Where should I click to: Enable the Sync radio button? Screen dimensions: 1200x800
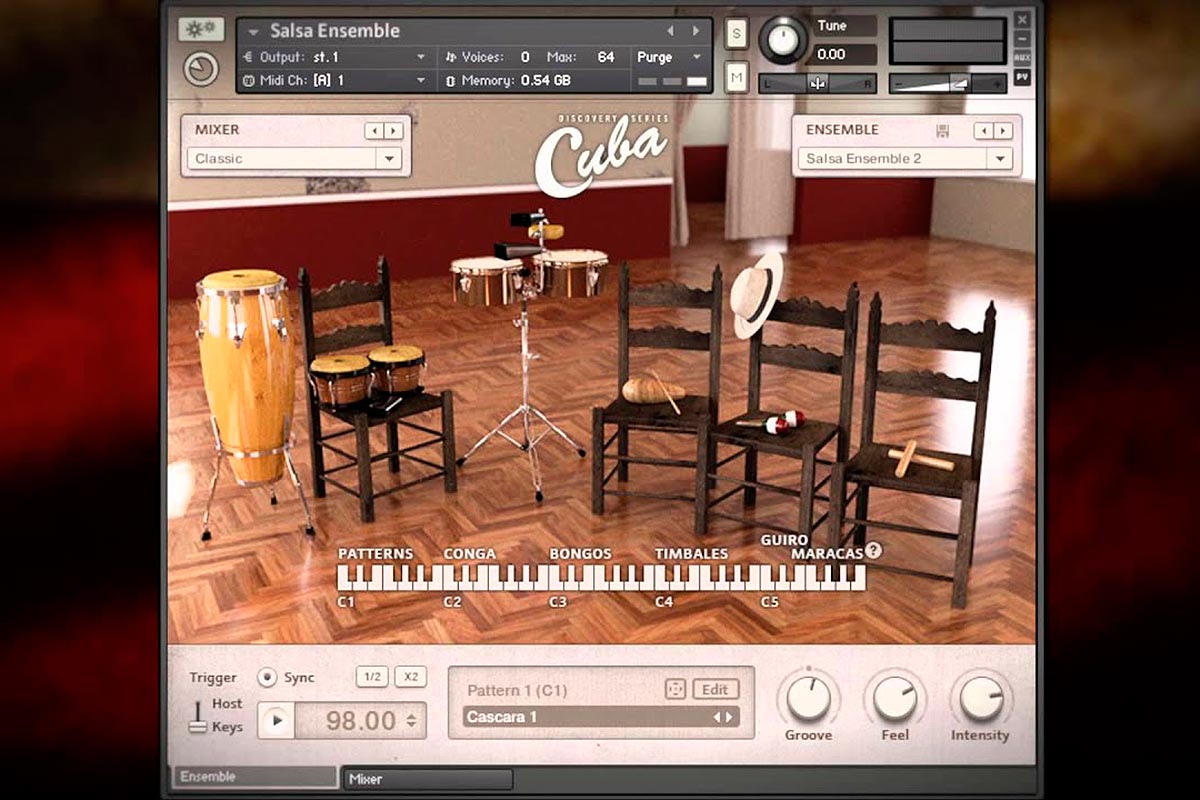(x=267, y=677)
